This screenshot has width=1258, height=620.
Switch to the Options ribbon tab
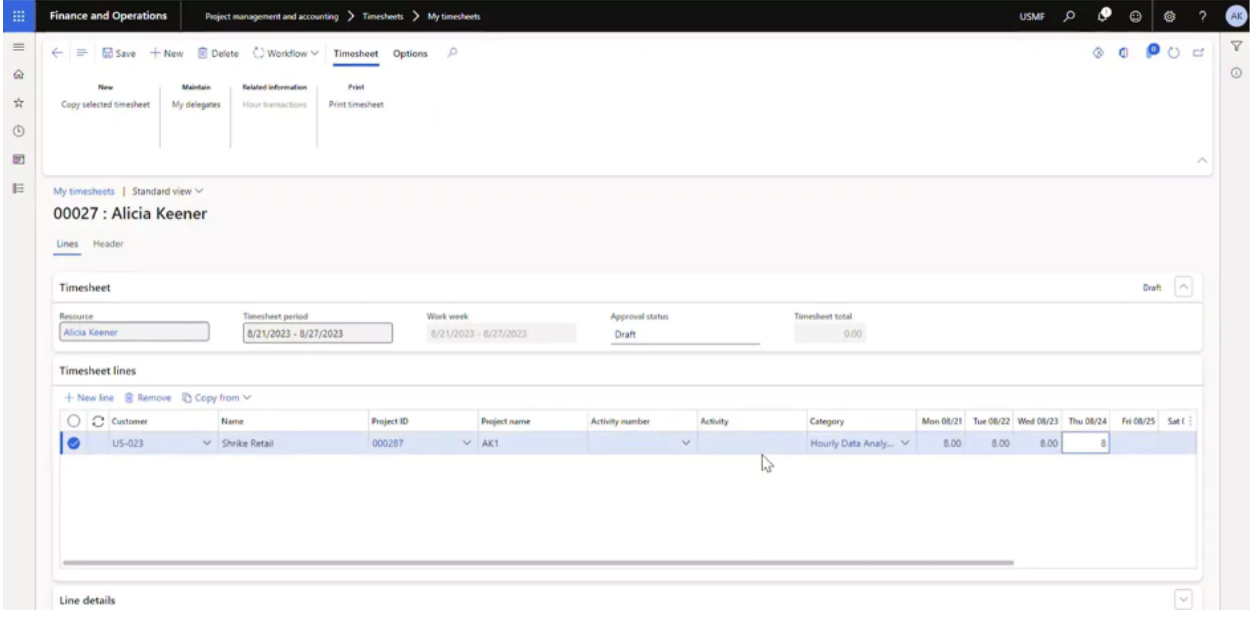click(x=410, y=54)
